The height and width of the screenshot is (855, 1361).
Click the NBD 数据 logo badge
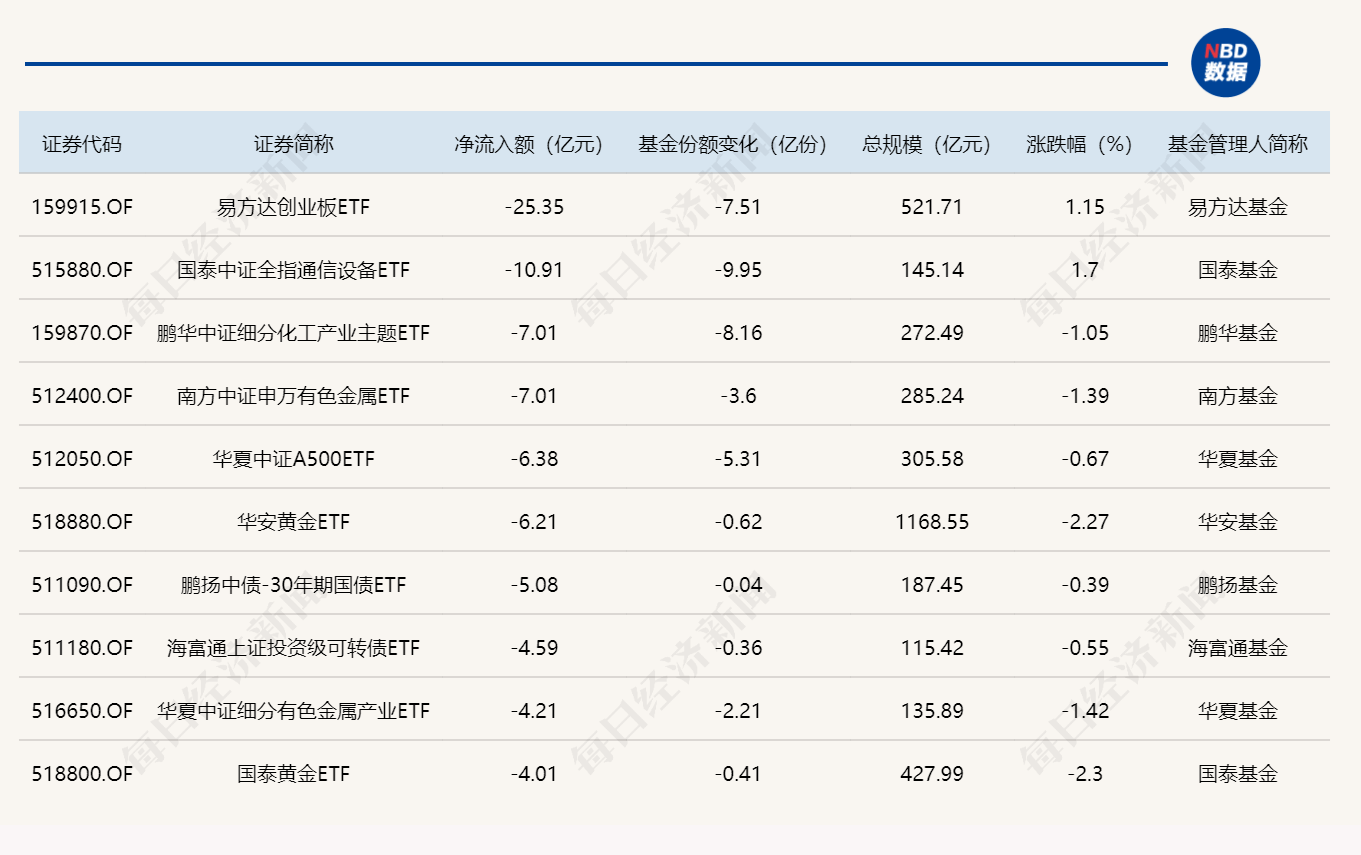coord(1225,63)
